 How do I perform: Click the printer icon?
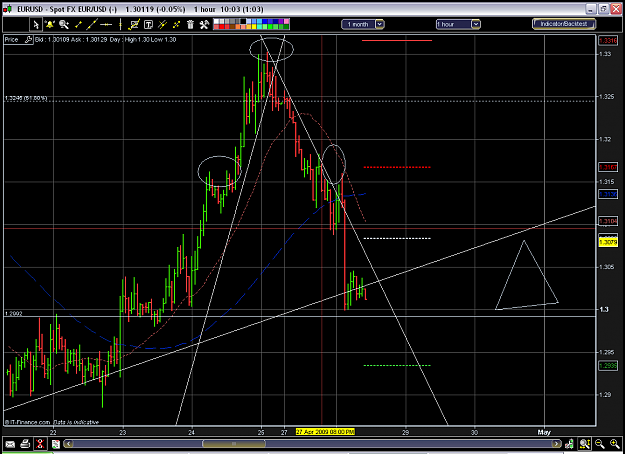pyautogui.click(x=25, y=443)
